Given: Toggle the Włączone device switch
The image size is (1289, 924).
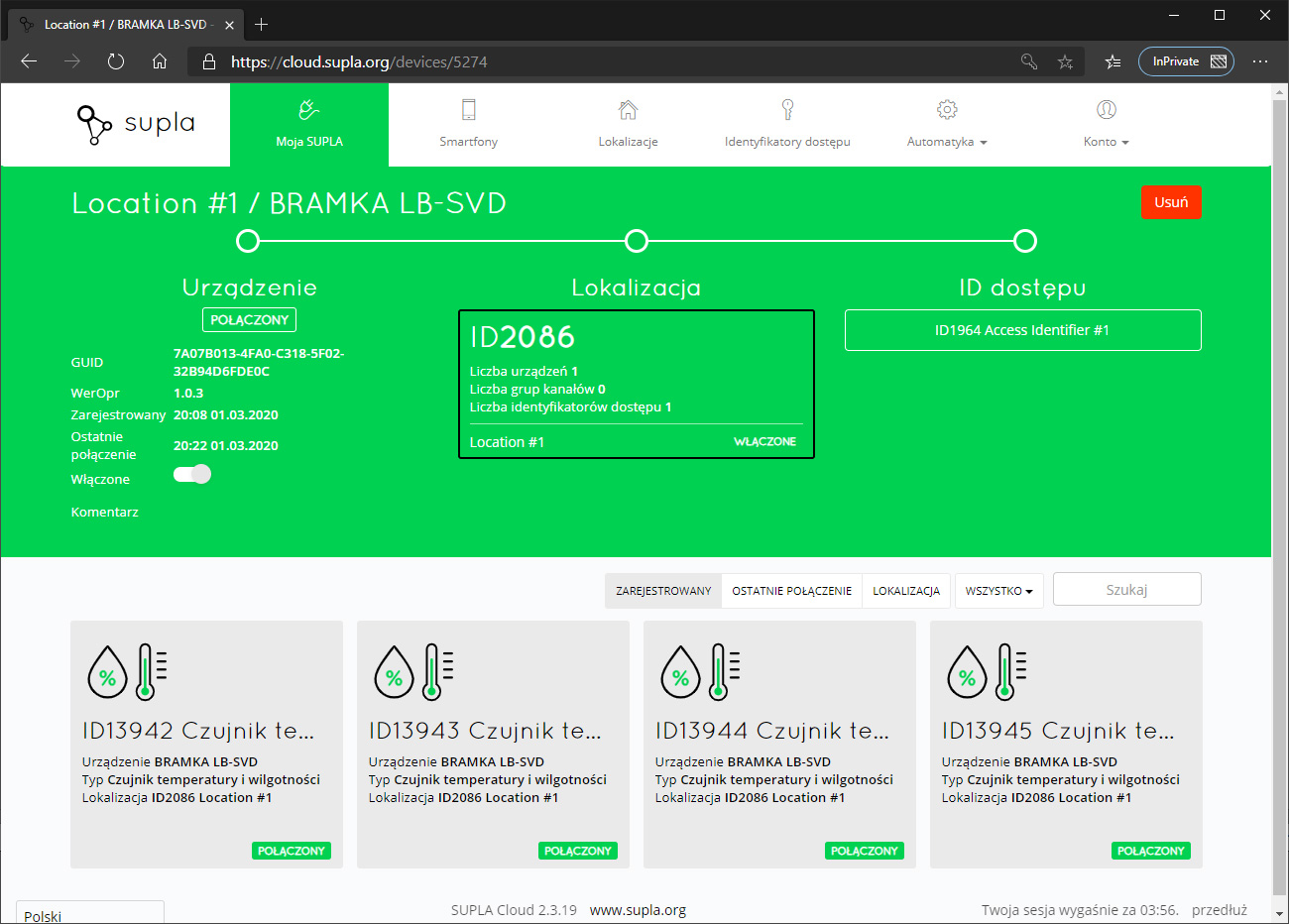Looking at the screenshot, I should pyautogui.click(x=192, y=474).
